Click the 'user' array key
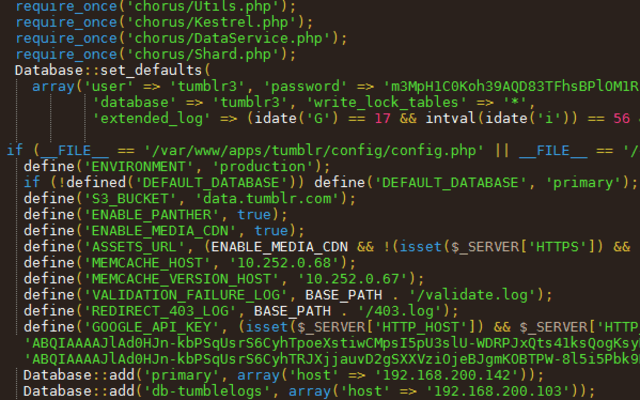This screenshot has width=640, height=400. click(109, 87)
